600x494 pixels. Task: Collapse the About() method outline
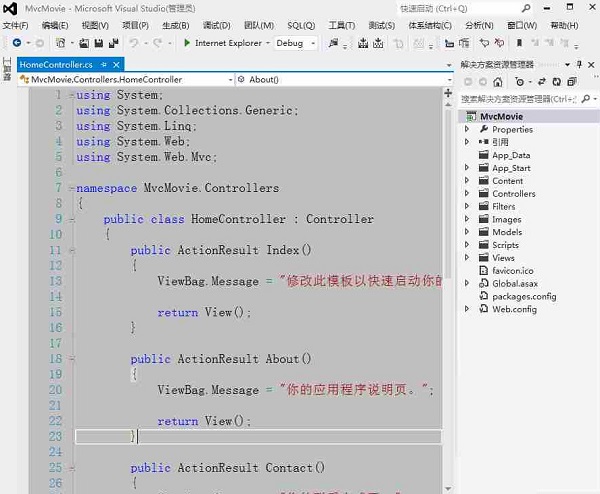tap(72, 359)
